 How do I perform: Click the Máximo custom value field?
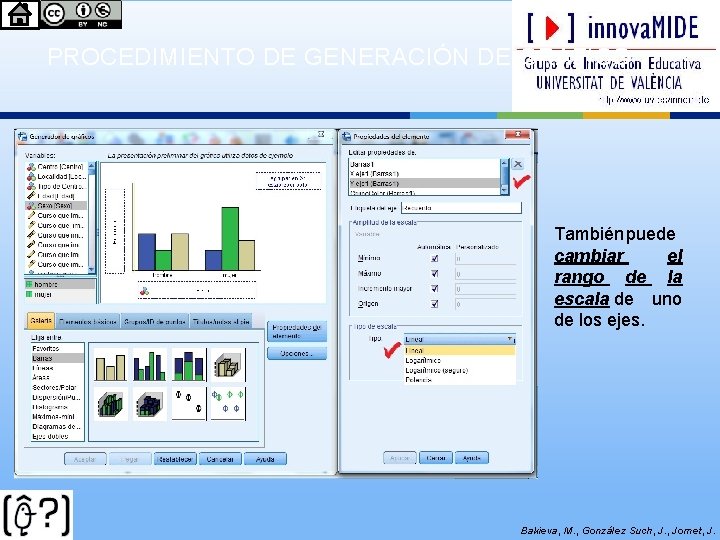(x=485, y=274)
